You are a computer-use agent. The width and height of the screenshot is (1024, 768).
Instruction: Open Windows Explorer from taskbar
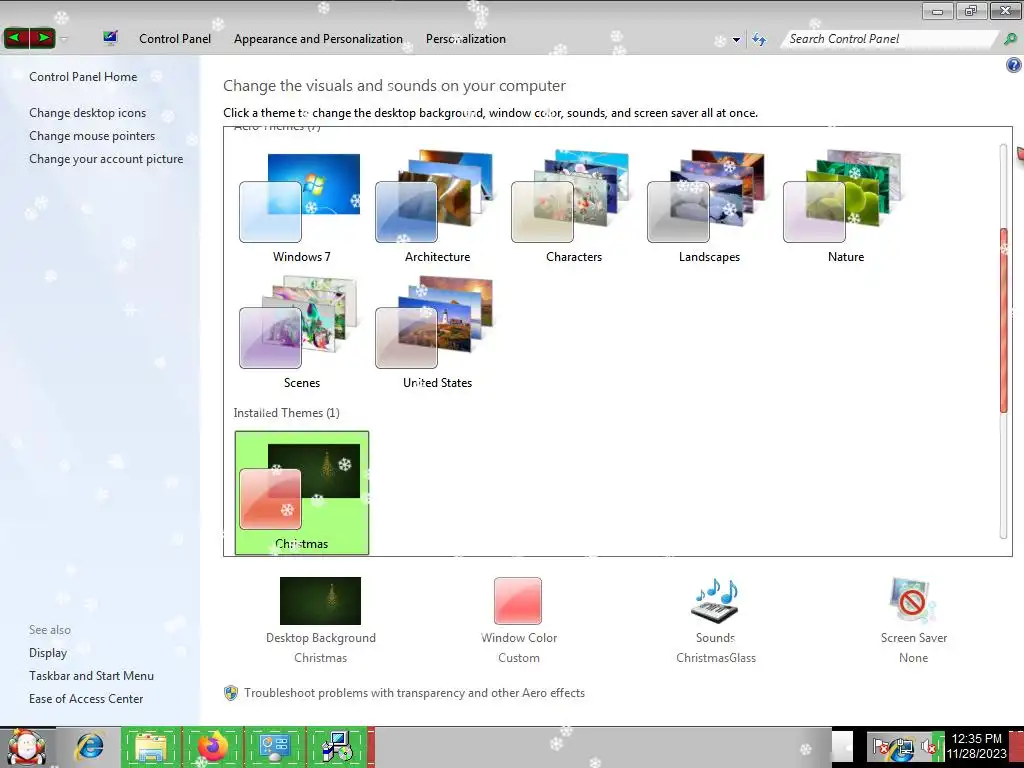tap(151, 747)
